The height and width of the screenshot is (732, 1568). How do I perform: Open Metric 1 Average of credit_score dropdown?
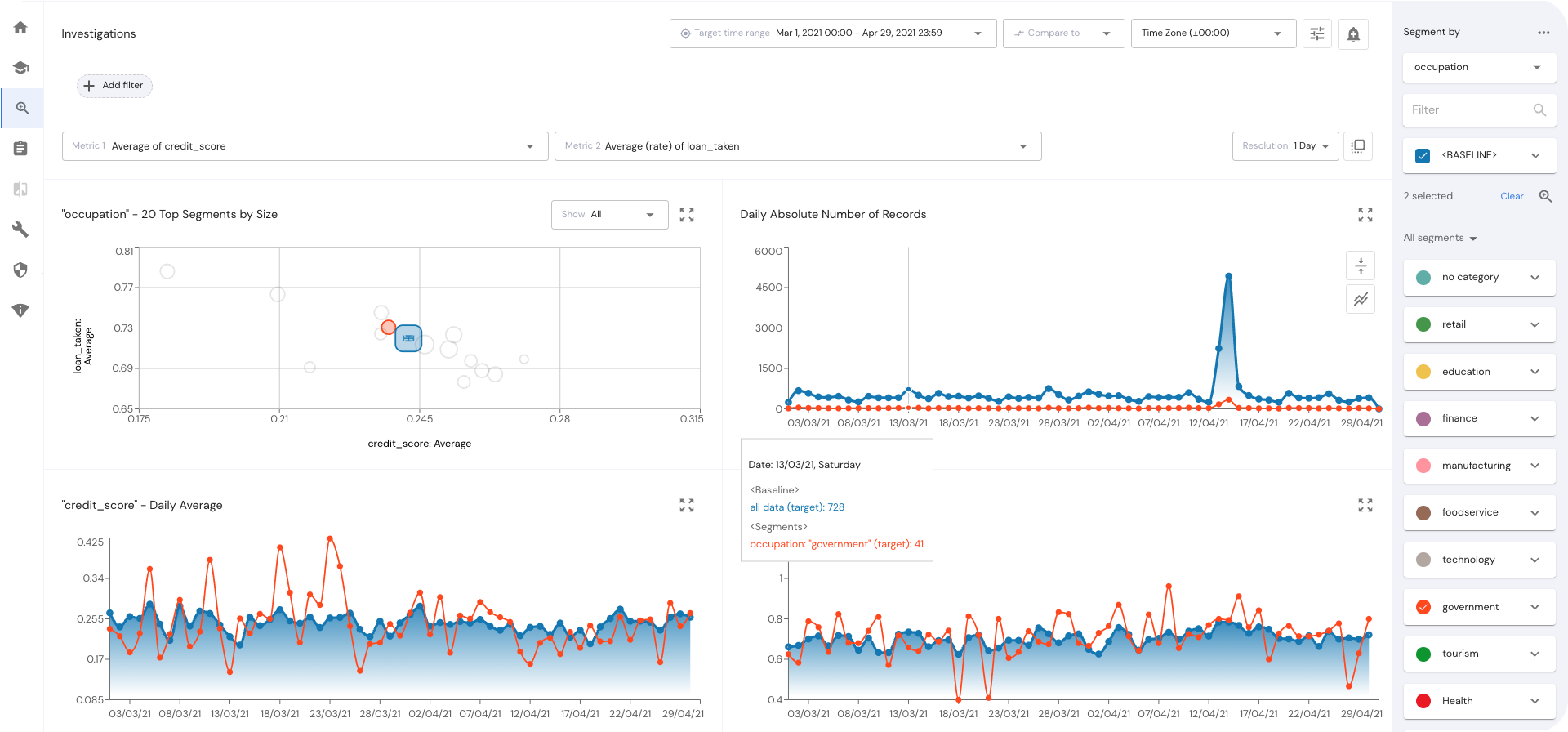tap(305, 146)
